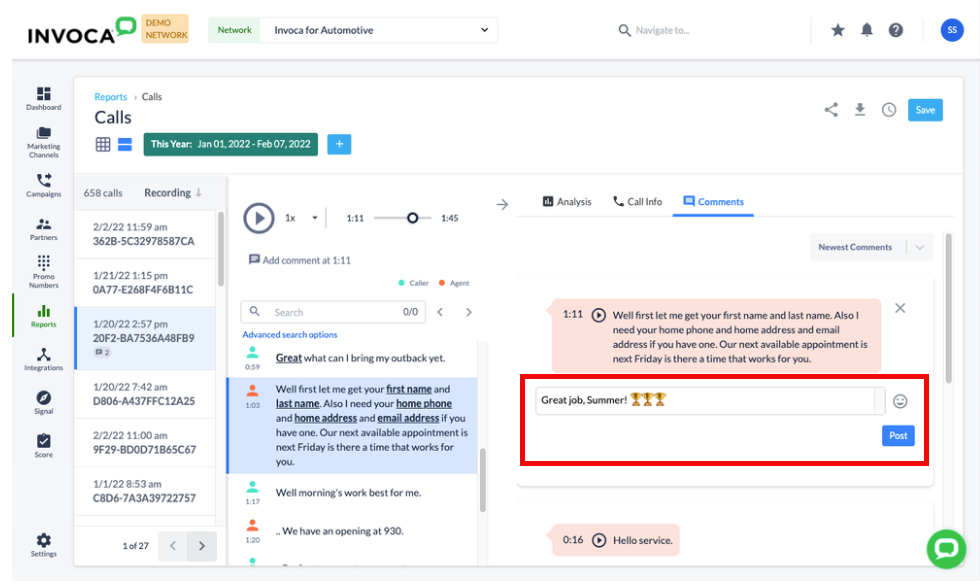Open the help question mark
This screenshot has height=587, width=980.
click(896, 30)
